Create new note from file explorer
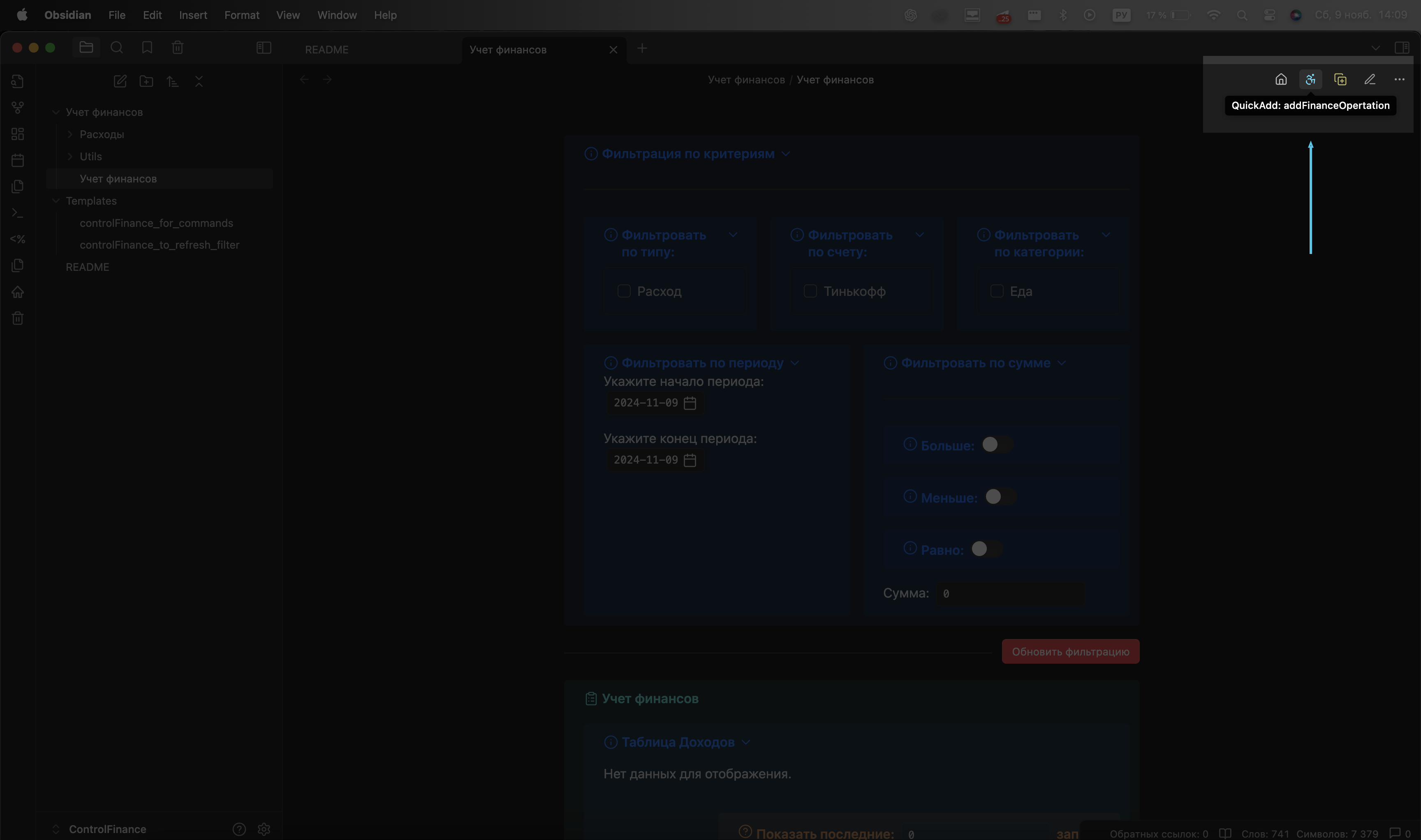The image size is (1421, 840). (120, 81)
